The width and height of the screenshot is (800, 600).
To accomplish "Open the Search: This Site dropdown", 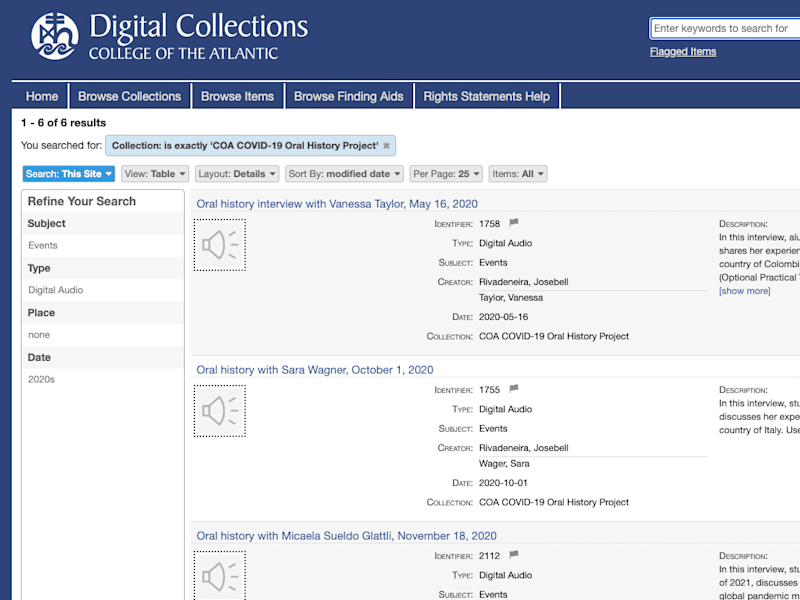I will pyautogui.click(x=69, y=174).
